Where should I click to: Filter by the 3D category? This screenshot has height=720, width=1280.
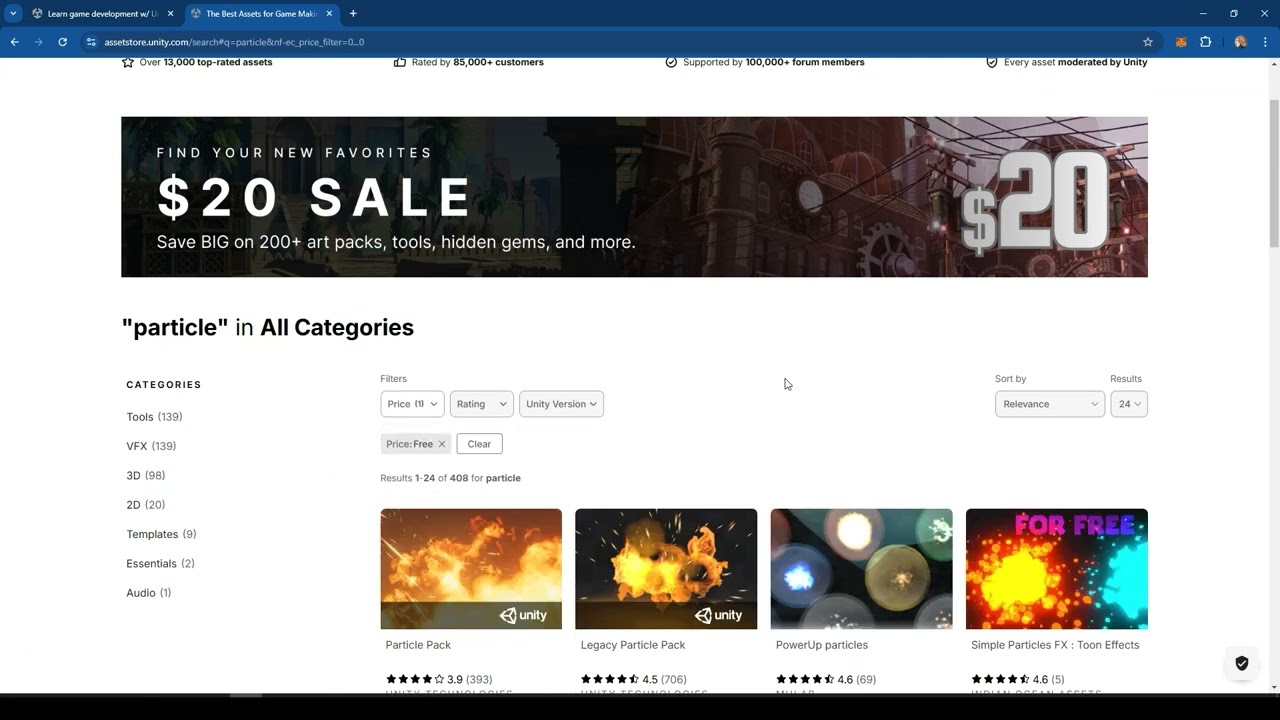pyautogui.click(x=146, y=475)
